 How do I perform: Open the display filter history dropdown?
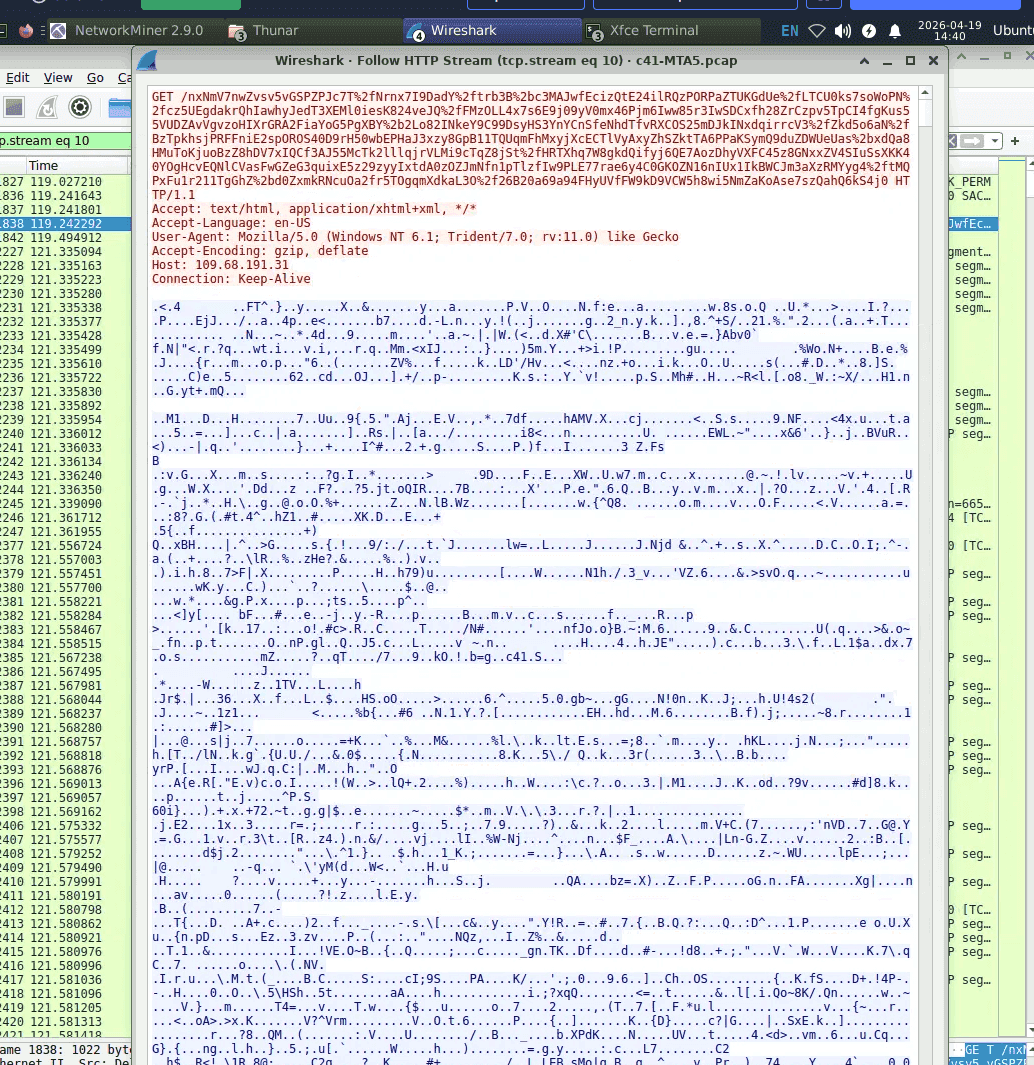coord(995,141)
